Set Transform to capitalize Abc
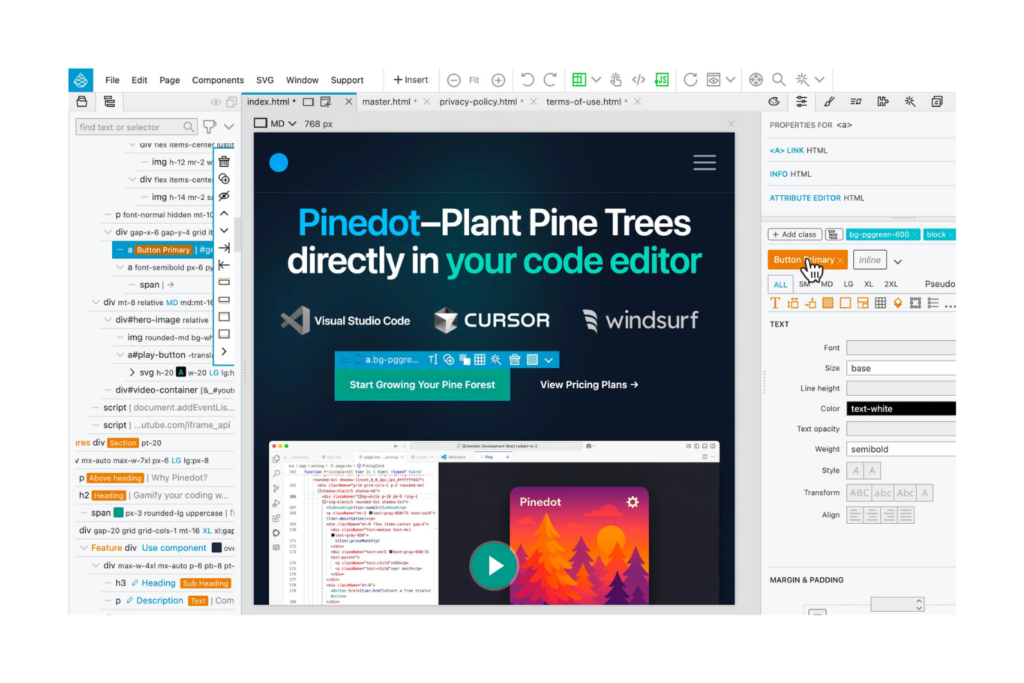The width and height of the screenshot is (1024, 683). point(905,493)
